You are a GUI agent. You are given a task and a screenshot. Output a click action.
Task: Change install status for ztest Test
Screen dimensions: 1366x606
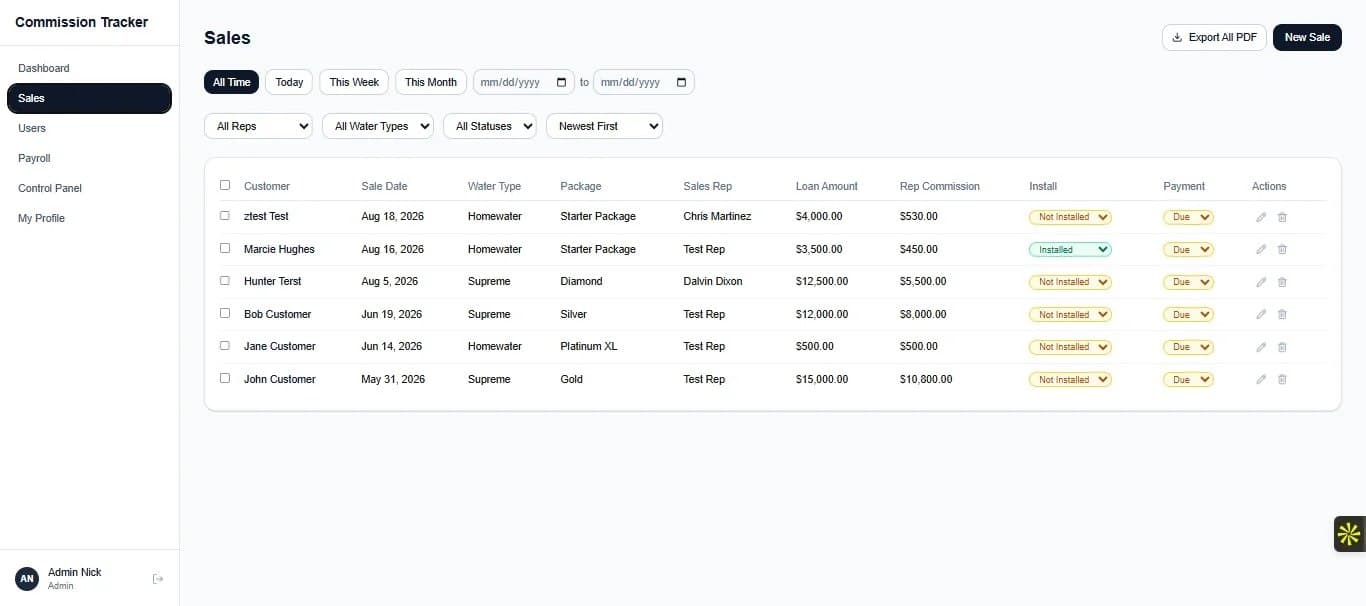pyautogui.click(x=1070, y=217)
